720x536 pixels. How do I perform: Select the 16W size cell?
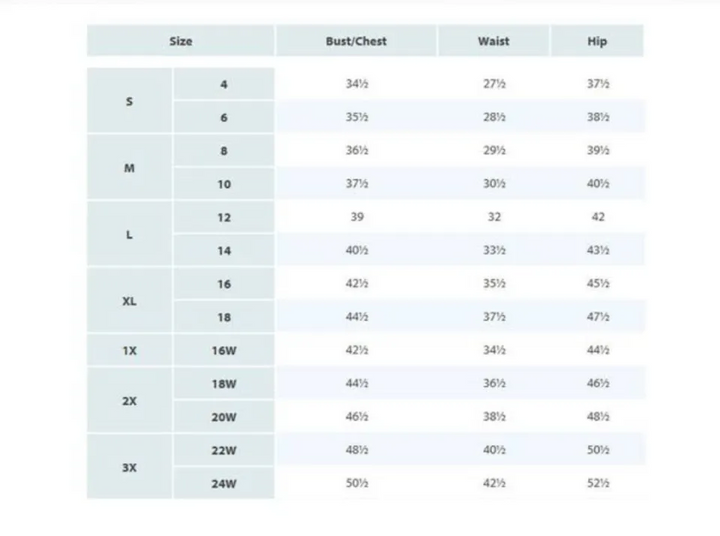[224, 351]
